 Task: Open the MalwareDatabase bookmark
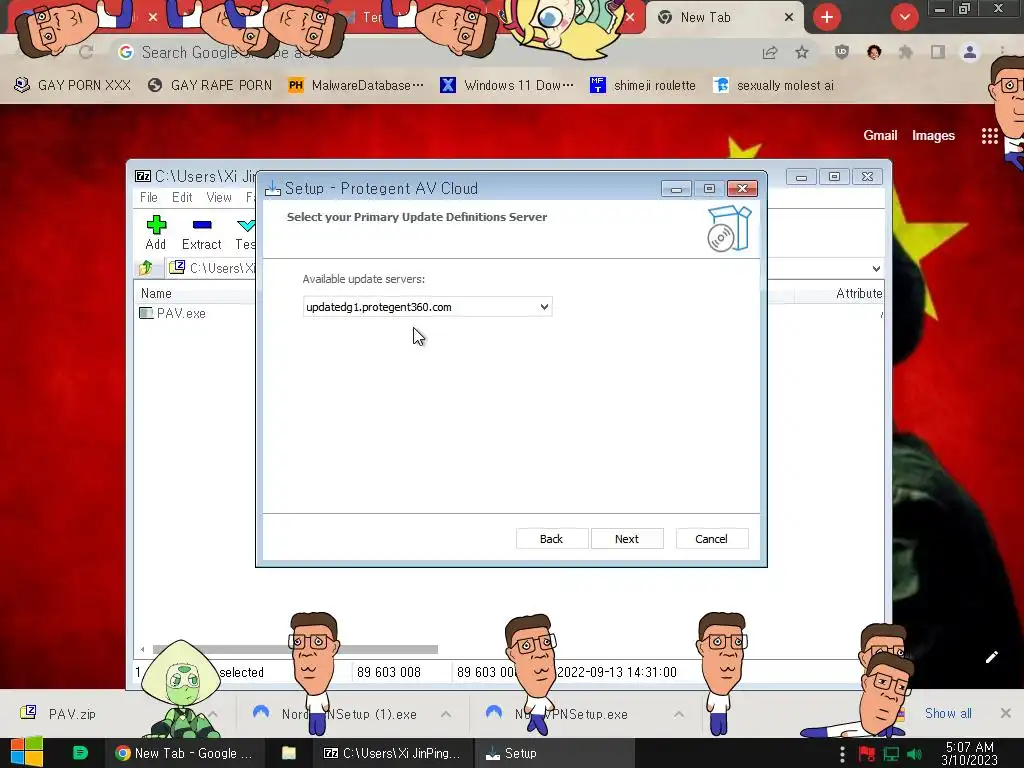click(356, 86)
